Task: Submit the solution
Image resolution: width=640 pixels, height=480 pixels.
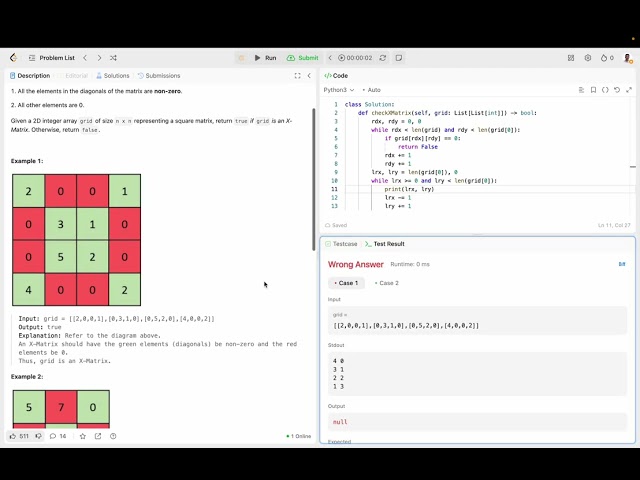Action: coord(302,58)
